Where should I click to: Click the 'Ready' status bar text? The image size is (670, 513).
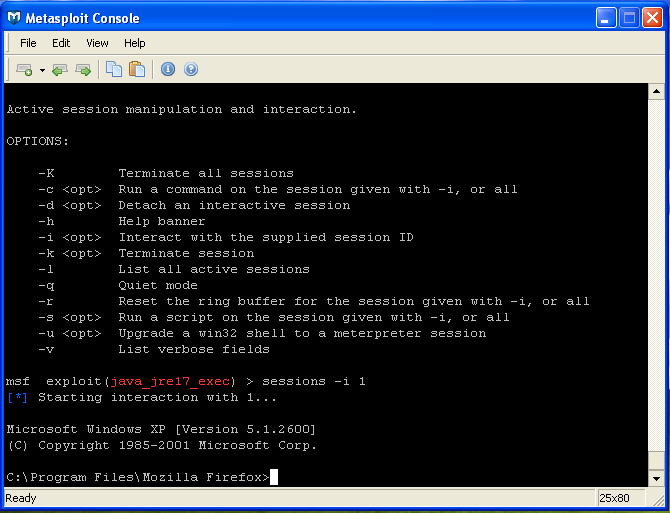[x=21, y=498]
